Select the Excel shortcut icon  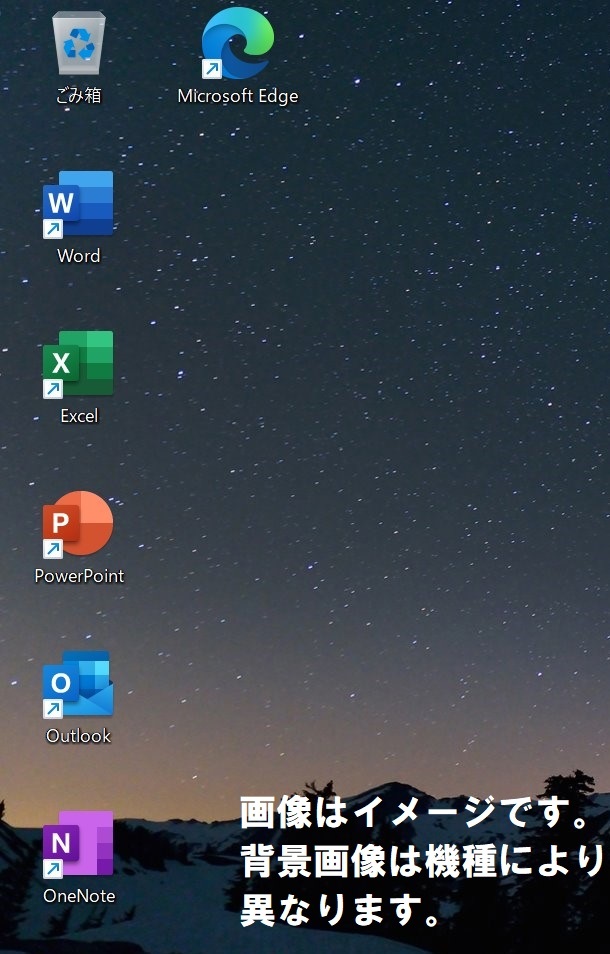78,364
